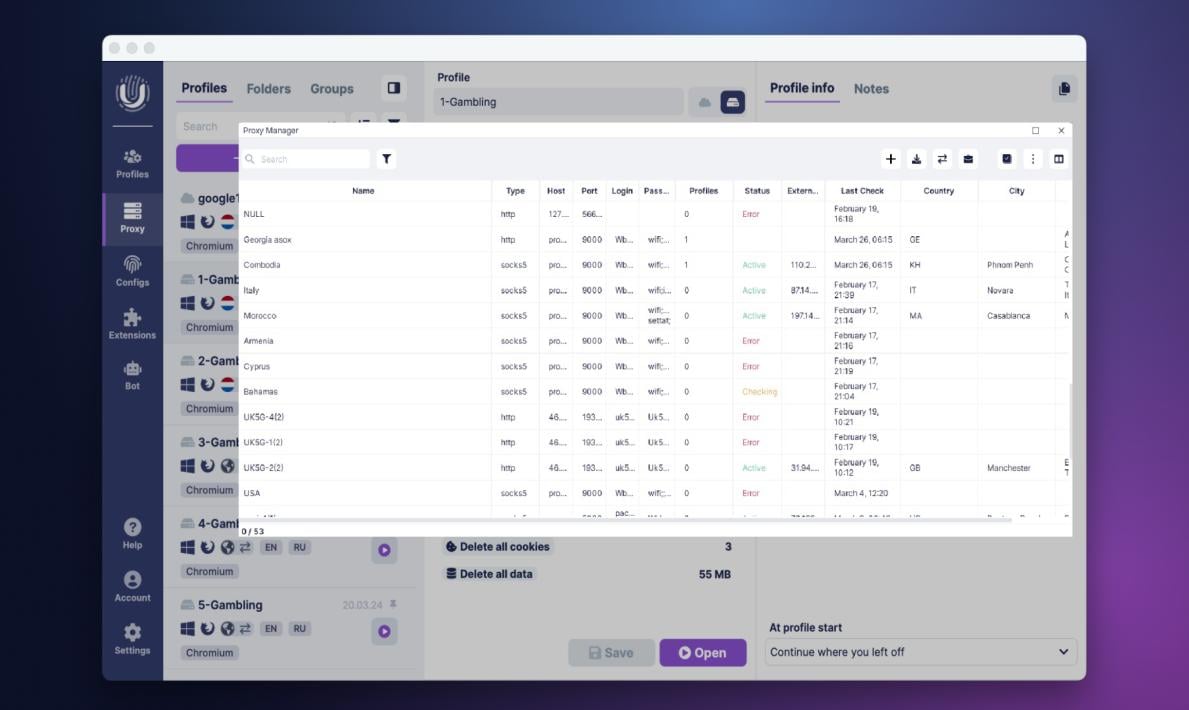1189x710 pixels.
Task: Open the Configs fingerprint section in sidebar
Action: tap(132, 271)
